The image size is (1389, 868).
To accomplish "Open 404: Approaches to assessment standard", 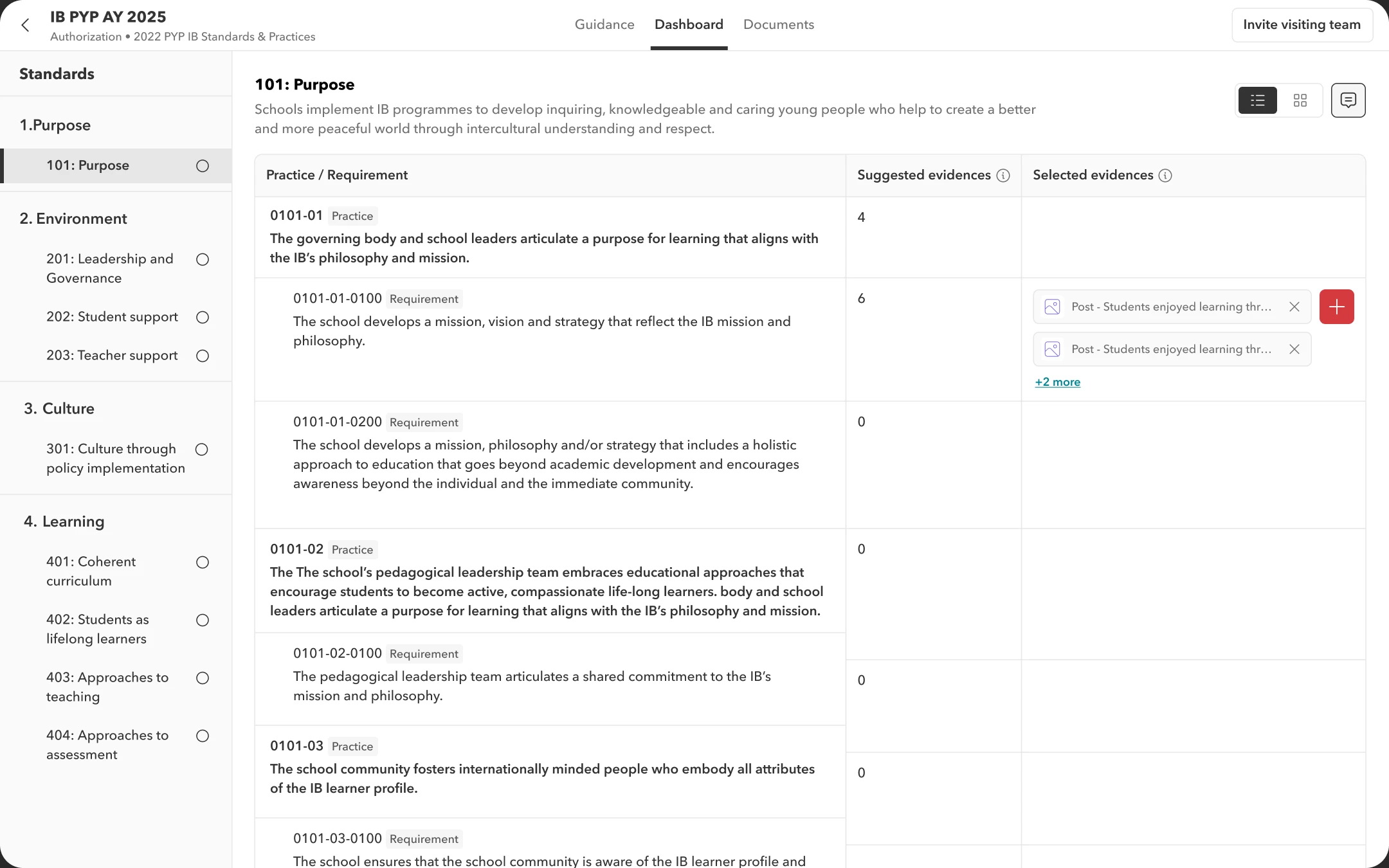I will pyautogui.click(x=107, y=745).
